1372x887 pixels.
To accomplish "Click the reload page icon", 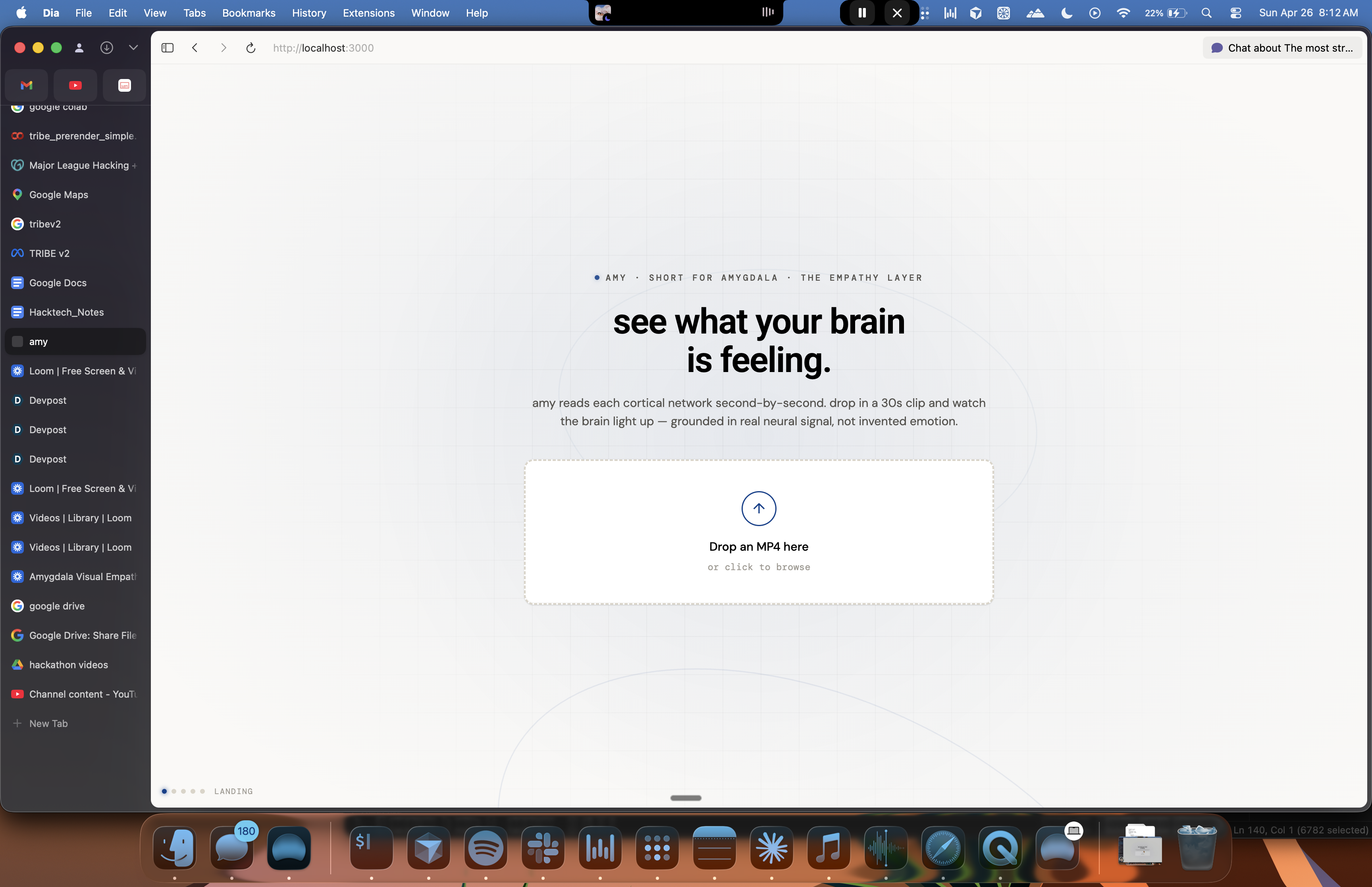I will coord(251,48).
